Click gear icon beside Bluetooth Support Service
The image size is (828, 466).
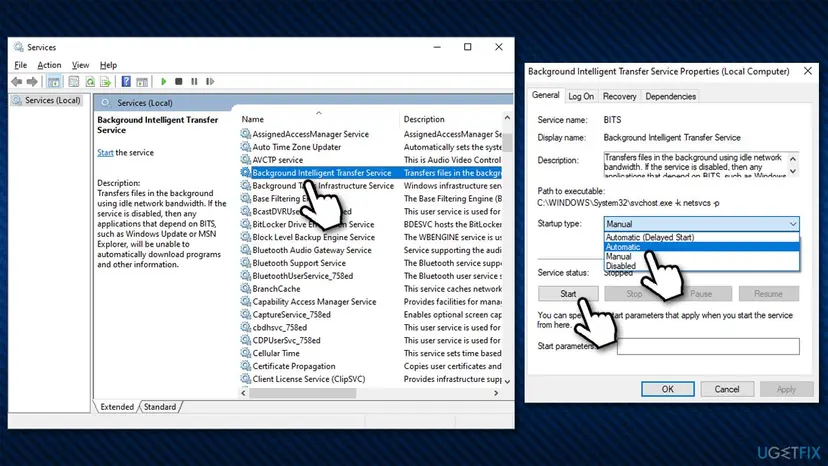pos(245,263)
